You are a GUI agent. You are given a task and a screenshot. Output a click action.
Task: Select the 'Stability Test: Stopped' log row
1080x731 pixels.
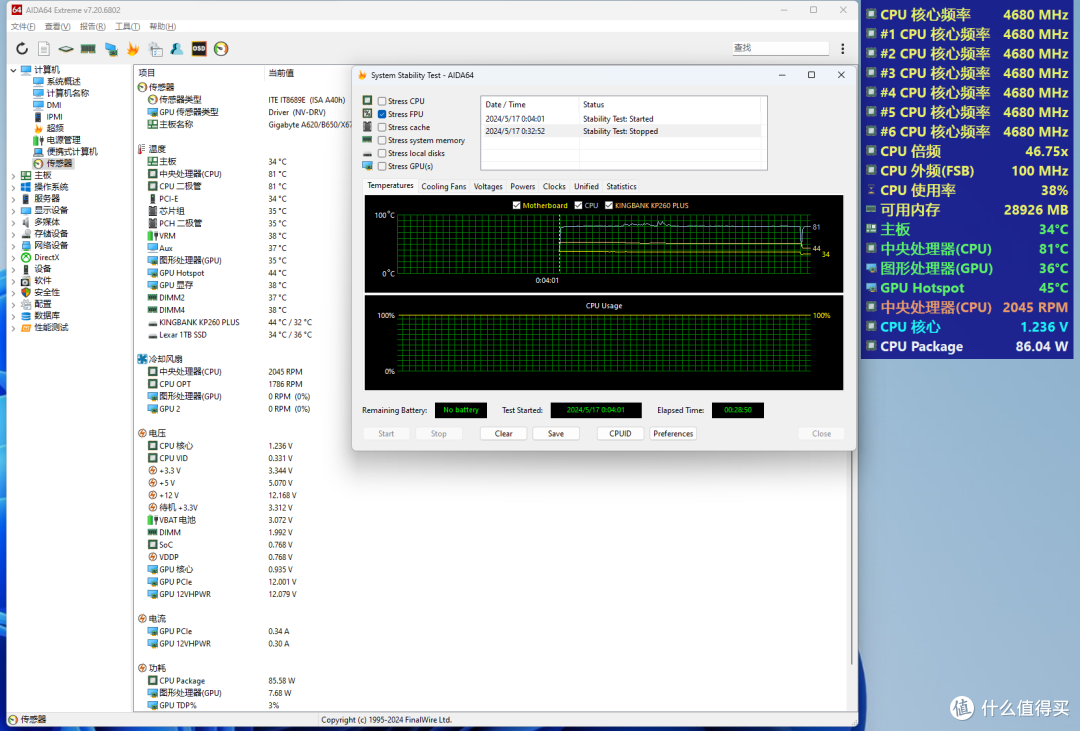[623, 132]
